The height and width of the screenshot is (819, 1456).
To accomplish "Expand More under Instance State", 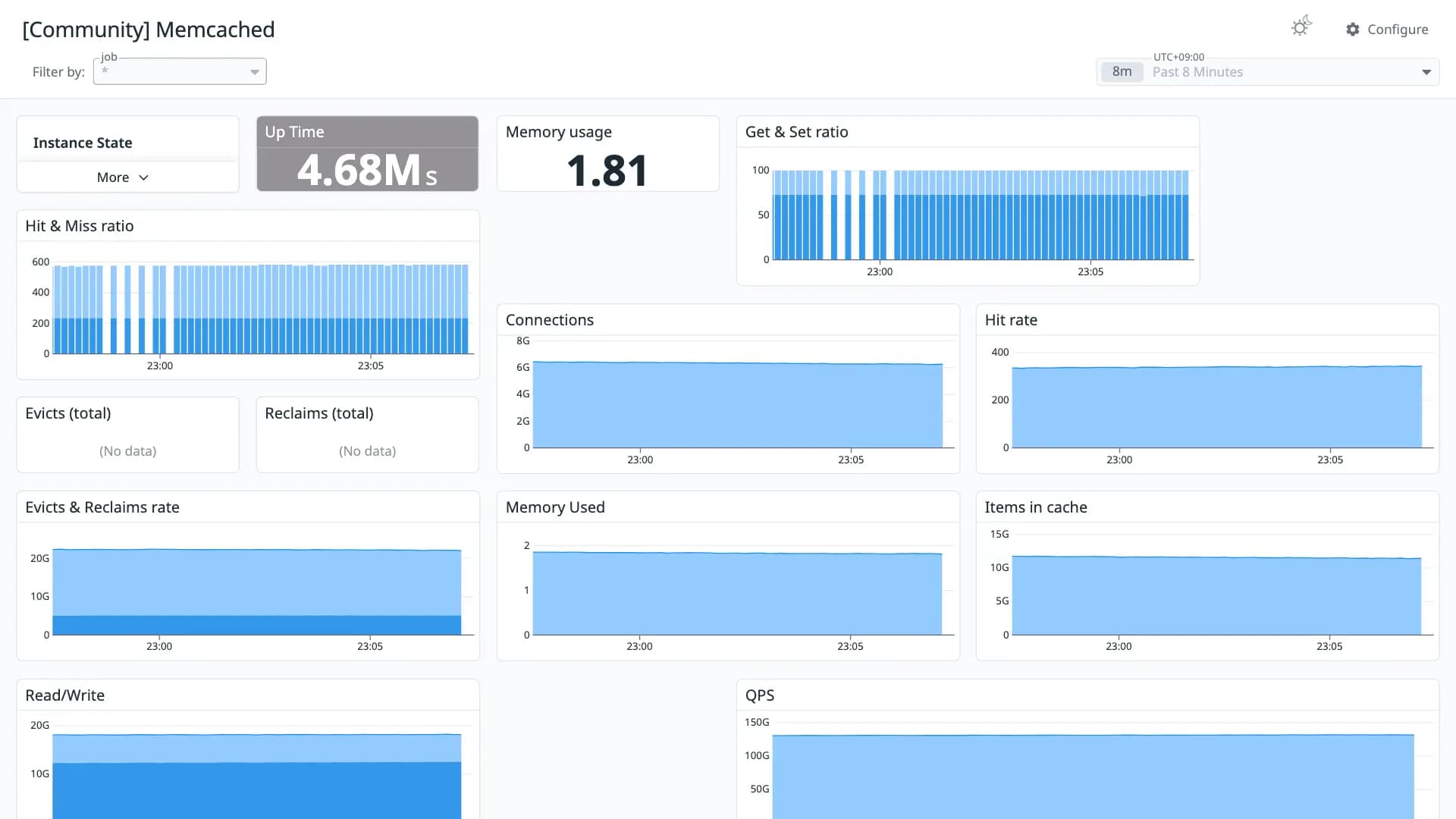I will pyautogui.click(x=123, y=177).
